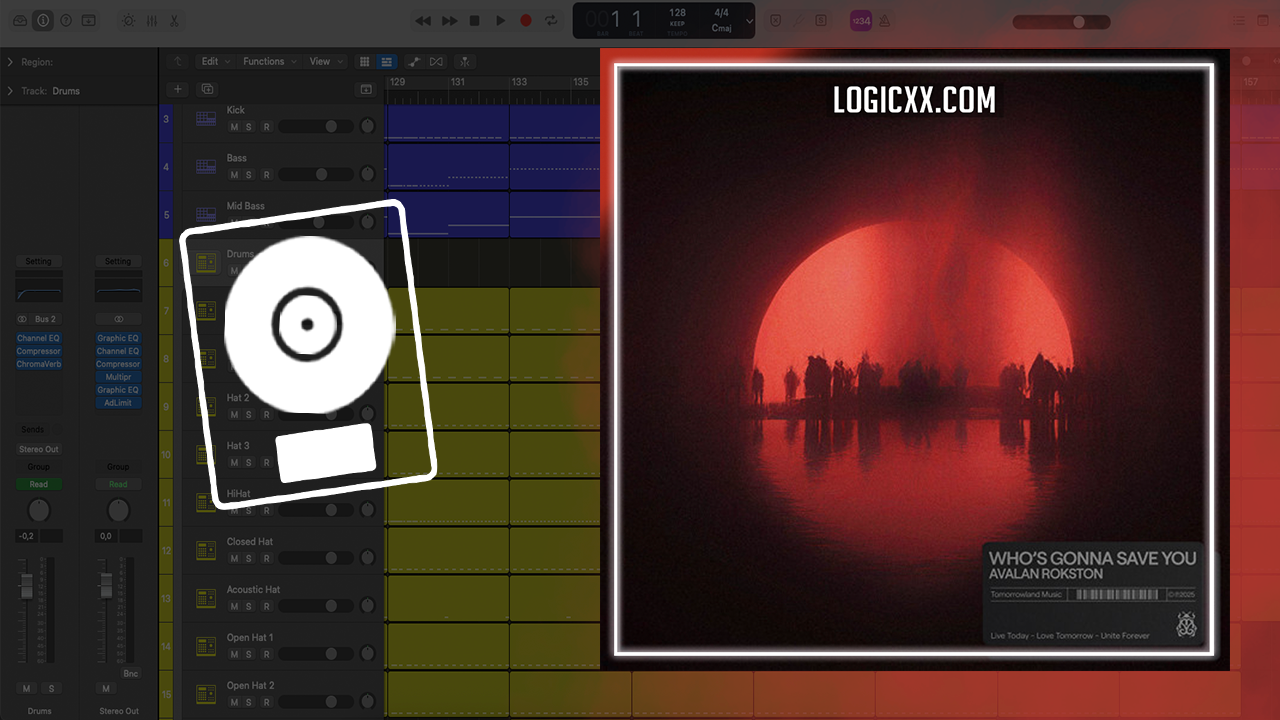The image size is (1280, 720).
Task: Click the Record button in transport
Action: (x=526, y=20)
